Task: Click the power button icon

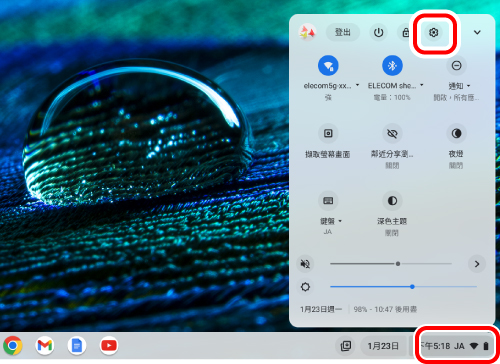Action: coord(378,33)
